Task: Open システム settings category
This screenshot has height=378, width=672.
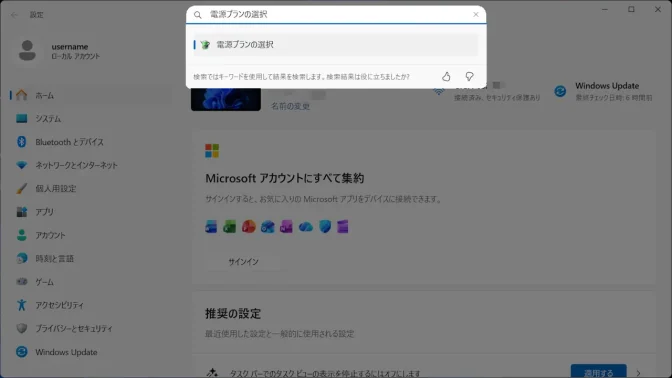Action: [92, 119]
